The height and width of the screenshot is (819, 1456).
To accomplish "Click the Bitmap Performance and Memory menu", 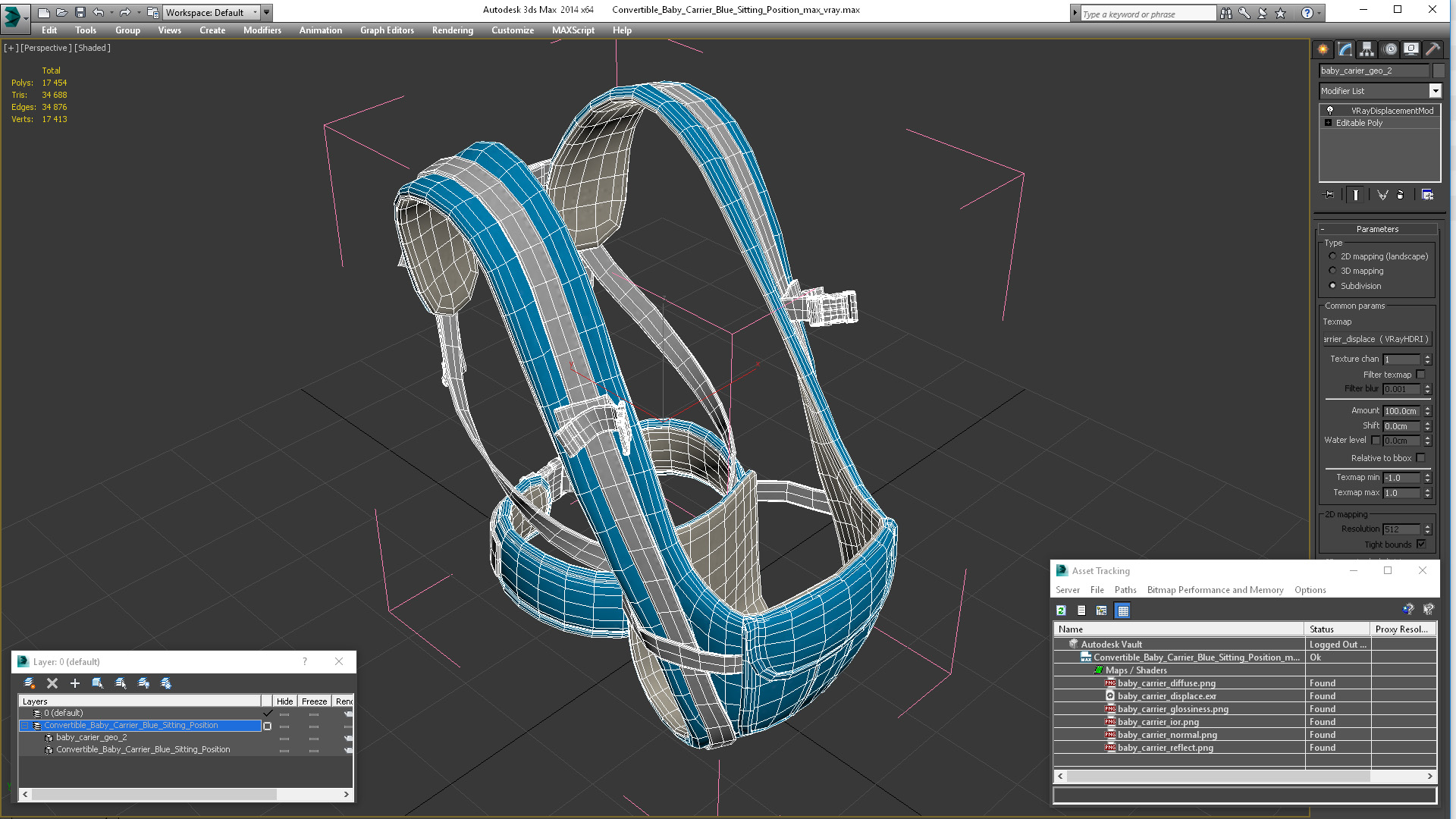I will 1215,590.
